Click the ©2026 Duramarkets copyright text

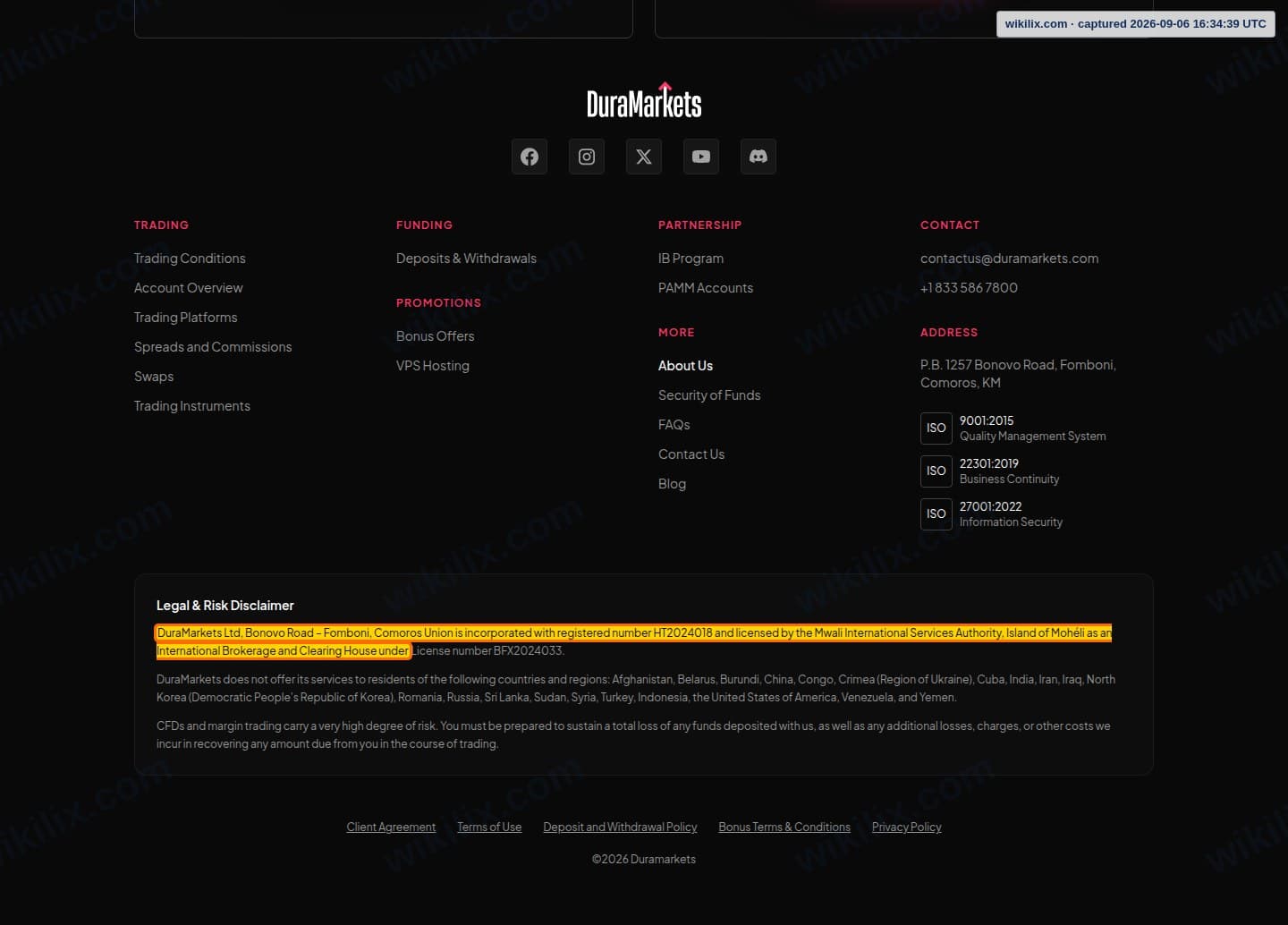(644, 860)
